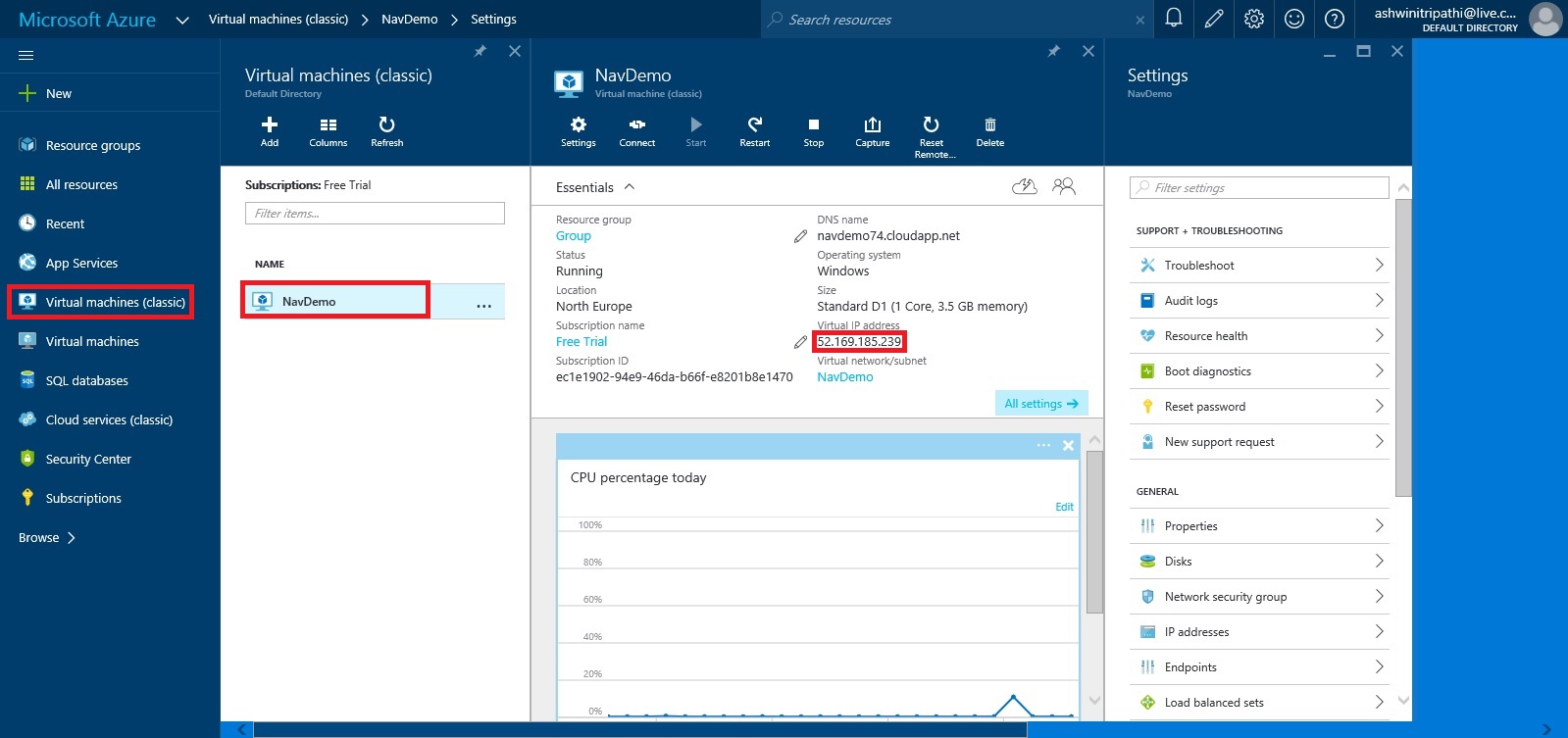Viewport: 1568px width, 738px height.
Task: Click the Capture icon for NavDemo
Action: click(872, 125)
